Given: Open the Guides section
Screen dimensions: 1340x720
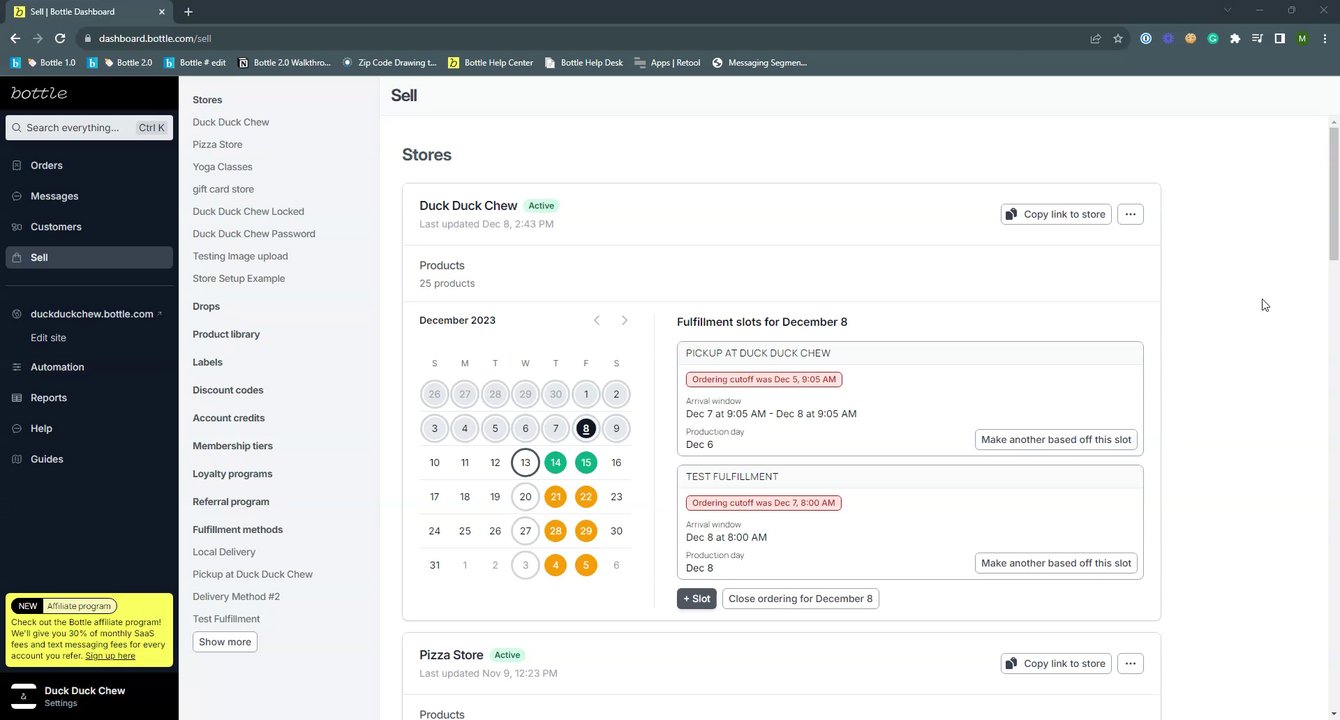Looking at the screenshot, I should click(46, 459).
